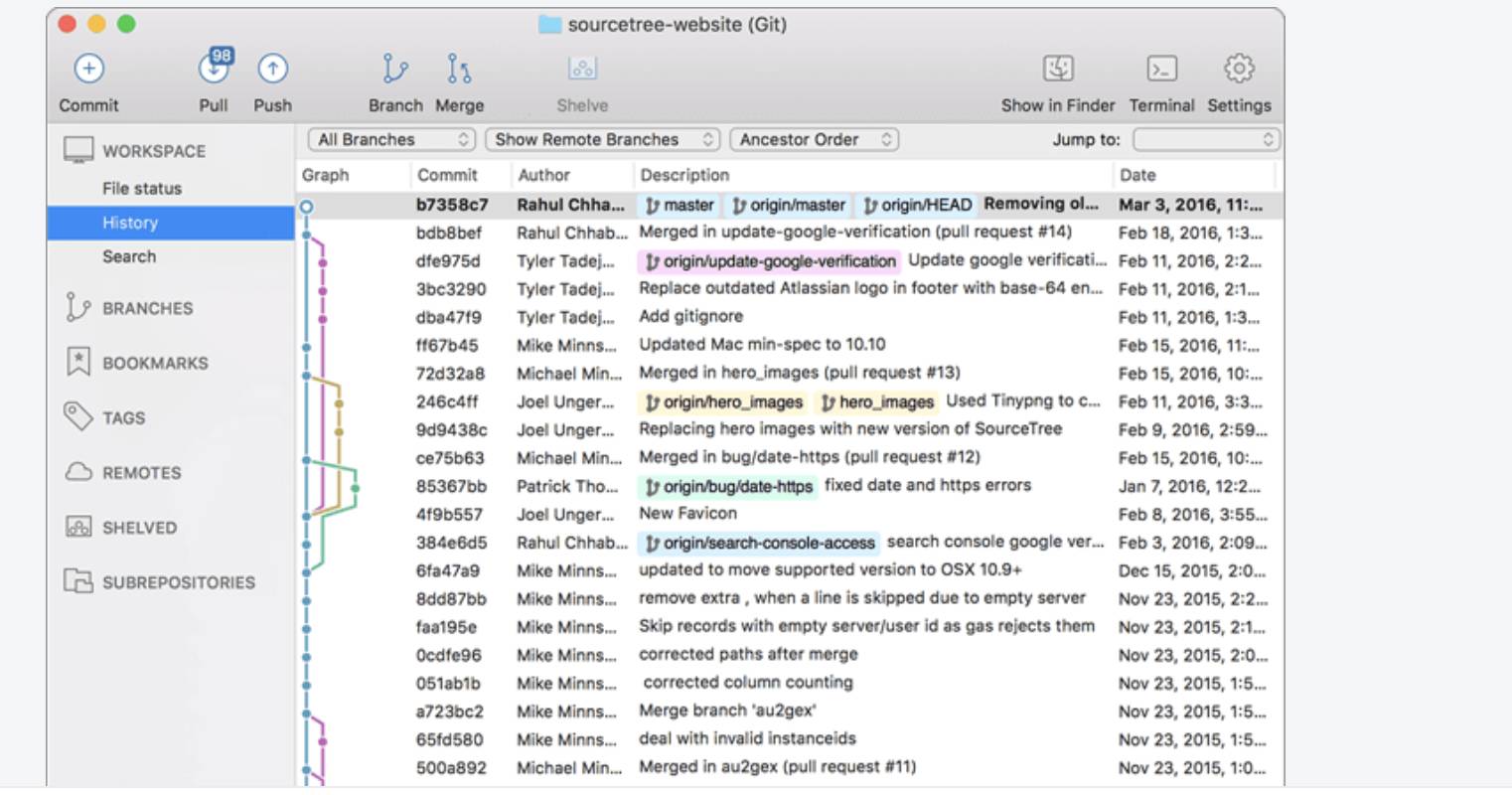Launch Terminal from the toolbar
Screen dimensions: 1512x795
coord(1161,69)
